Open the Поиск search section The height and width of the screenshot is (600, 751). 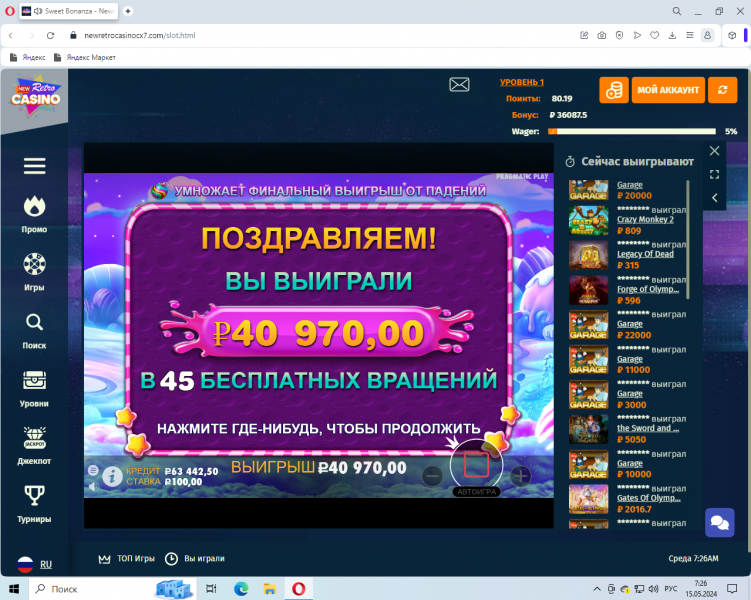coord(34,331)
